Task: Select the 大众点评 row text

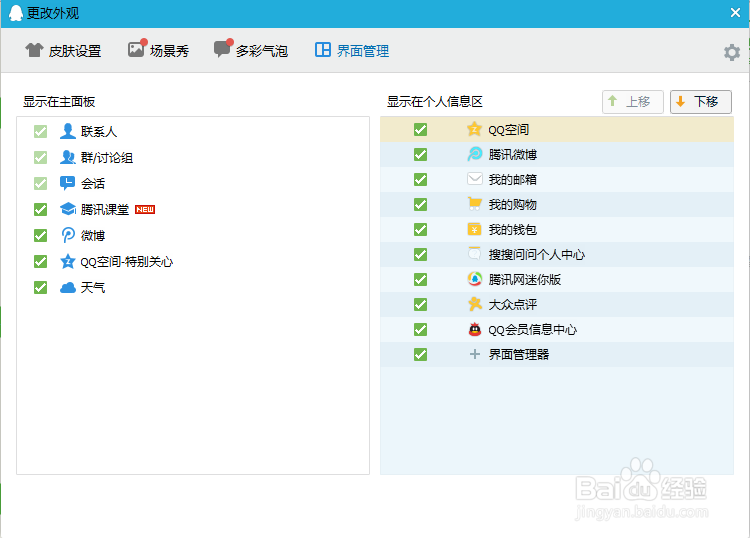Action: point(512,305)
